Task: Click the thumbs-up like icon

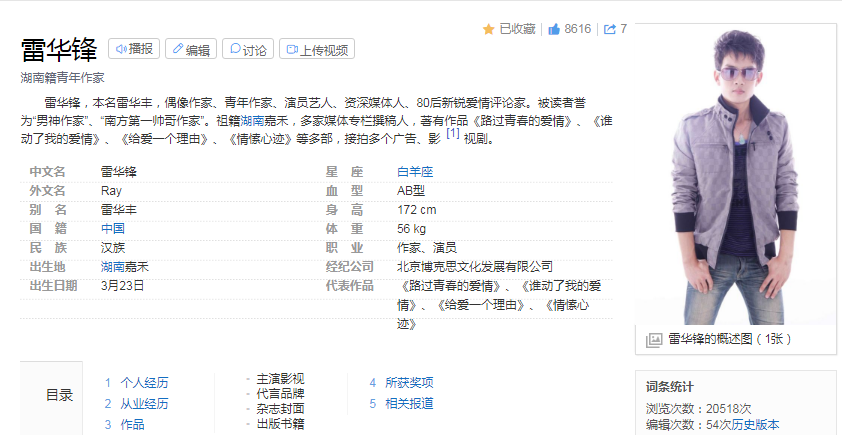Action: [x=553, y=29]
